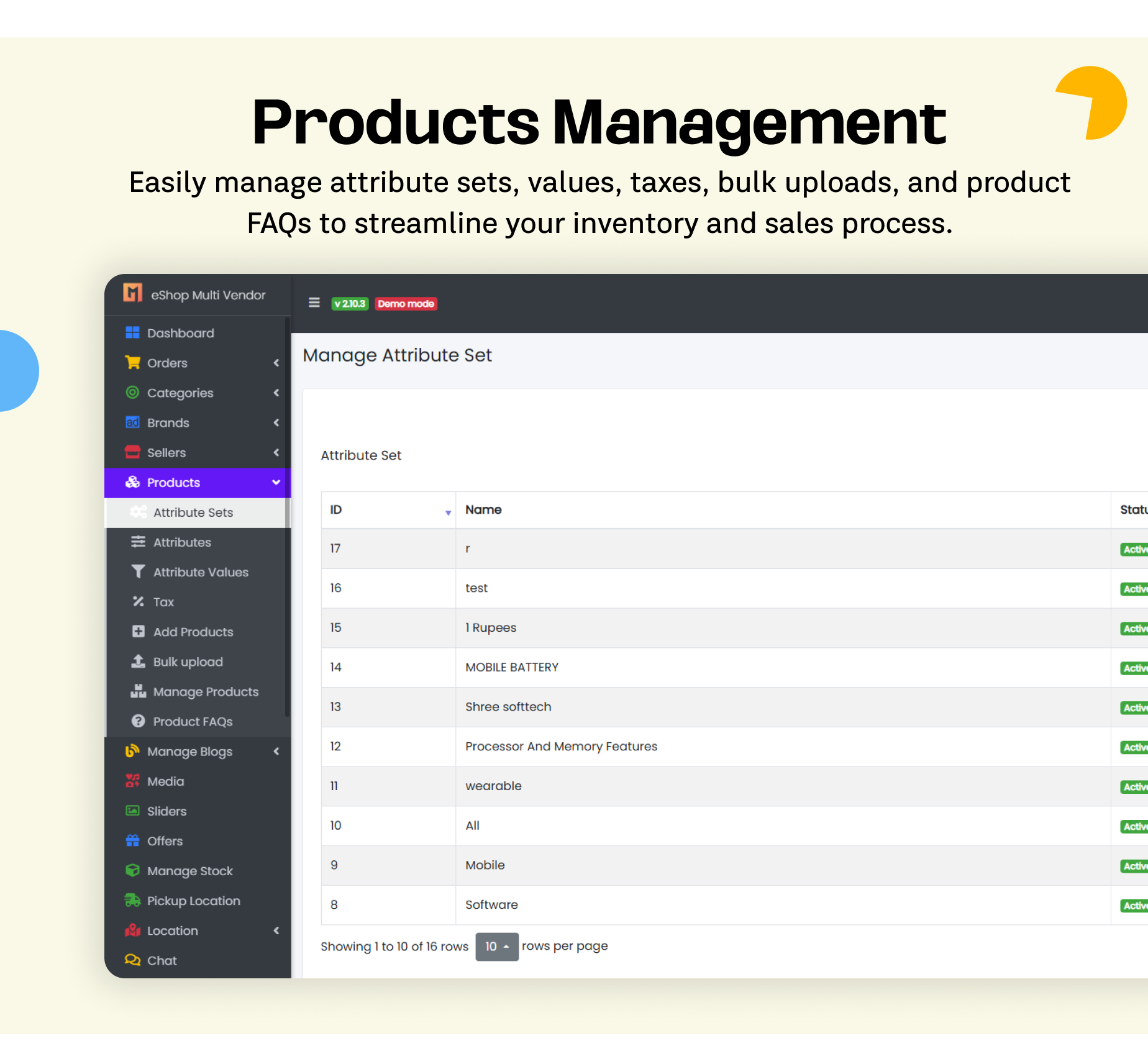Image resolution: width=1148 pixels, height=1051 pixels.
Task: Expand the Location submenu chevron
Action: (276, 930)
